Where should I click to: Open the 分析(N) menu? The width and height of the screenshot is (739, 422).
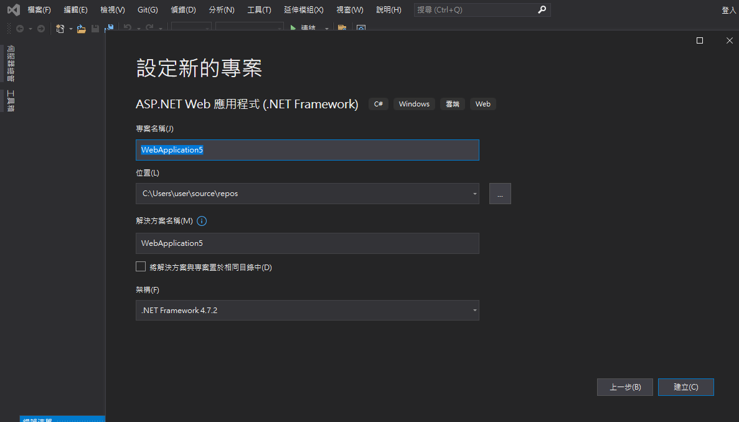click(222, 9)
